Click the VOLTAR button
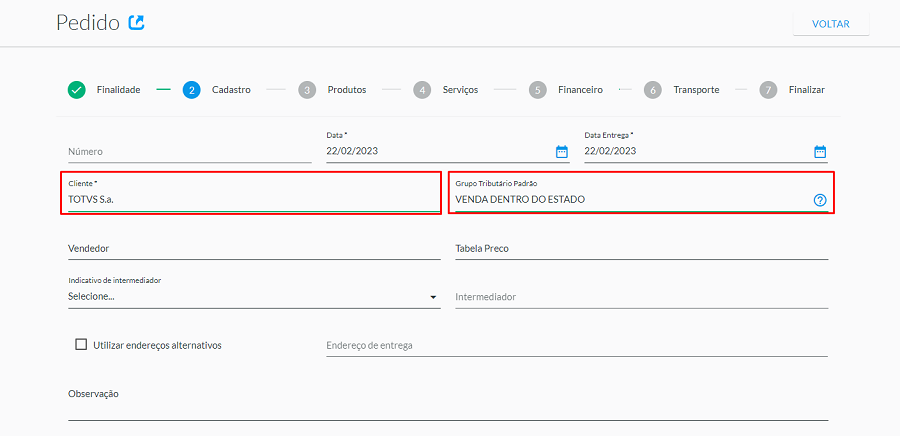Viewport: 900px width, 436px height. [831, 24]
